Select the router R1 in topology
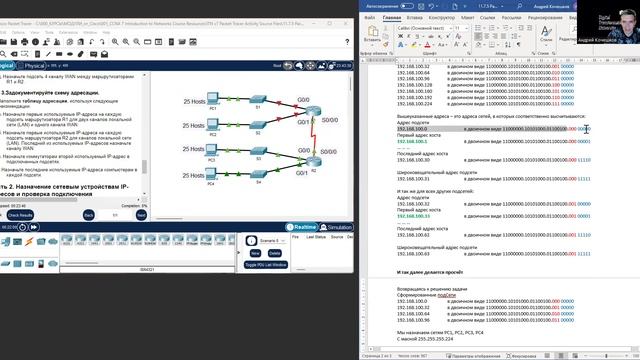 [x=313, y=111]
